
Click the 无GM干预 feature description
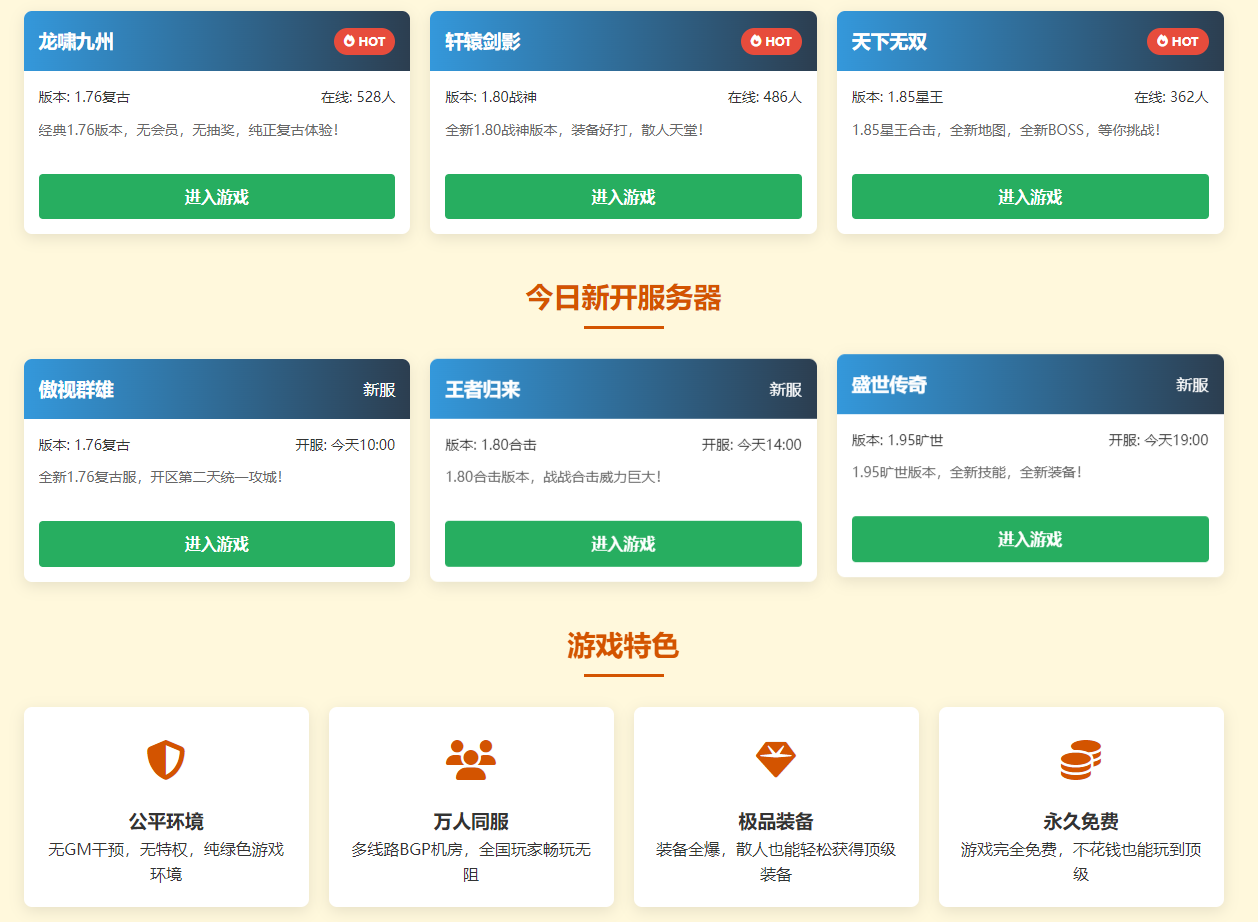click(166, 862)
